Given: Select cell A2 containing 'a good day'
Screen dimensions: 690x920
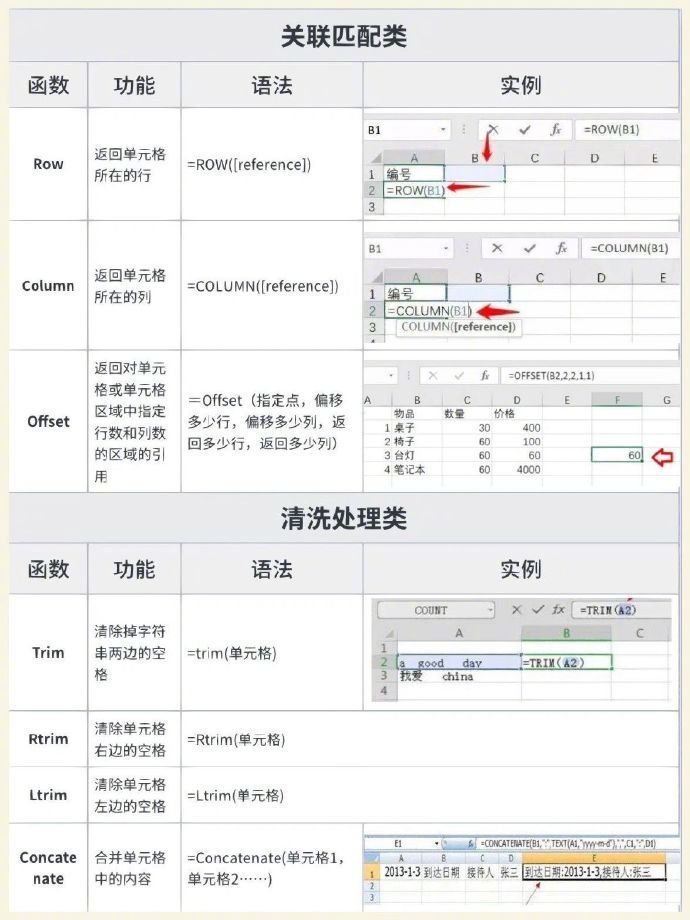Looking at the screenshot, I should pyautogui.click(x=459, y=662).
